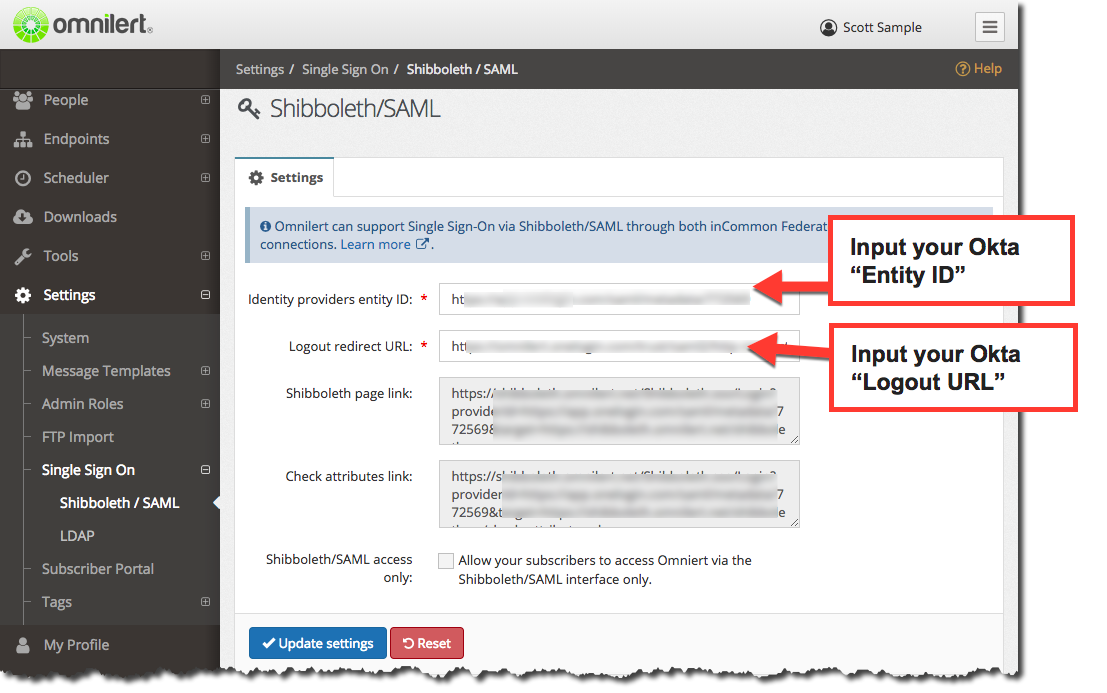Click the Downloads cloud icon

coord(23,217)
